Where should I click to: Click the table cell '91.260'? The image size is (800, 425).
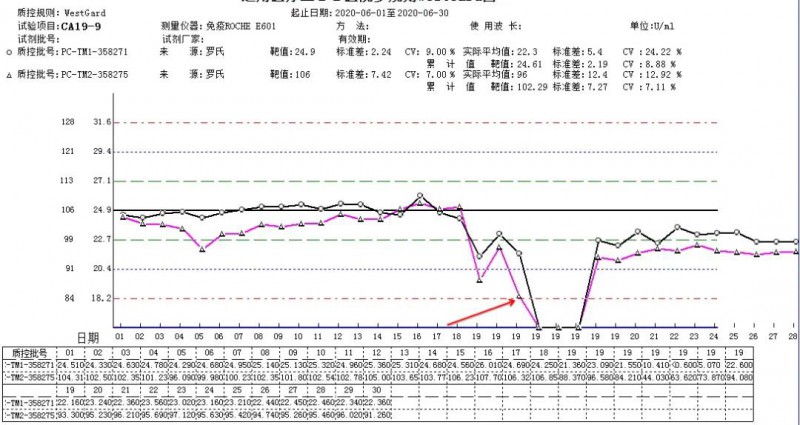[x=378, y=416]
